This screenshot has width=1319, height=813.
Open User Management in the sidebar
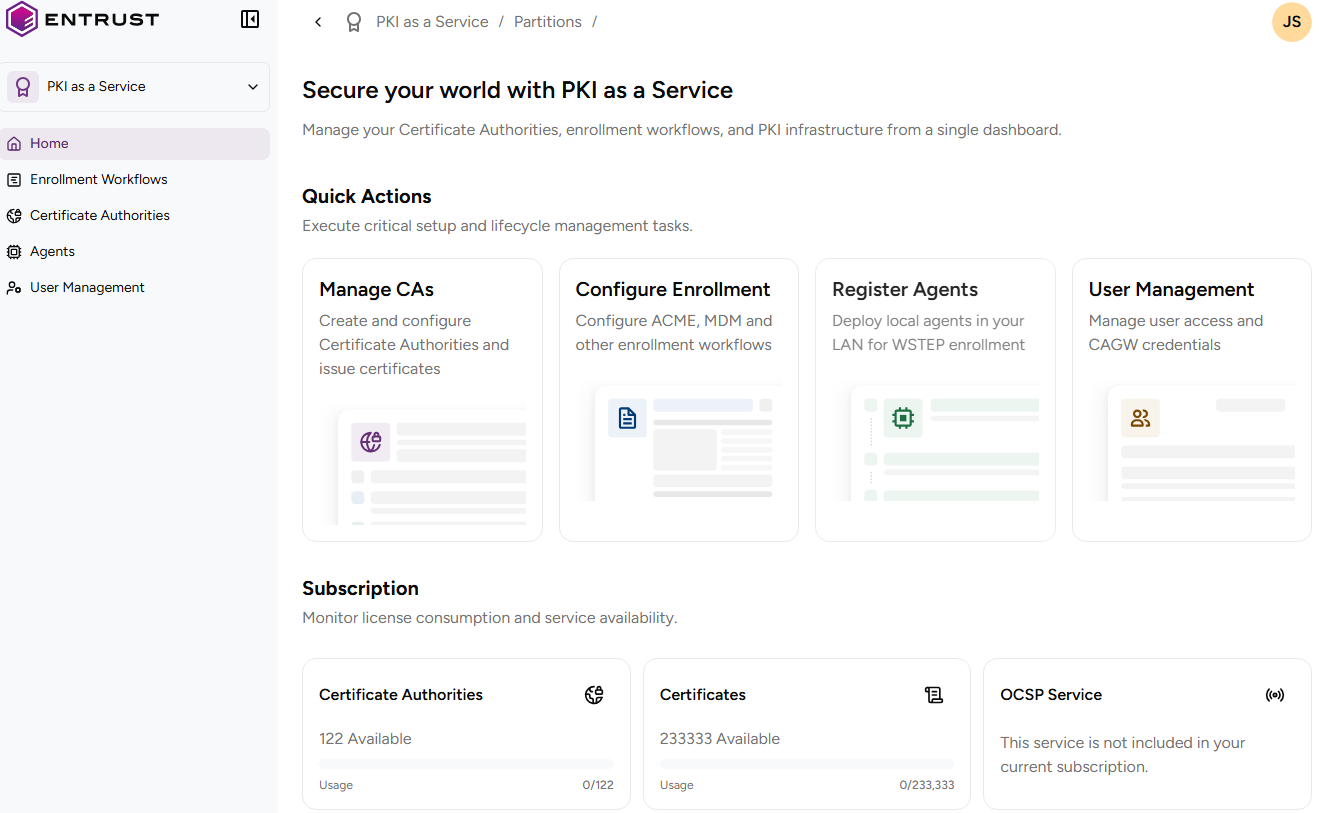click(87, 288)
